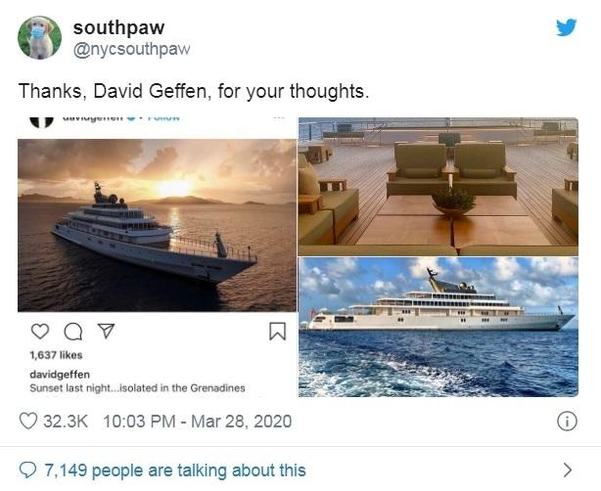Open the Instagram post three-dot menu
This screenshot has height=491, width=601.
click(x=279, y=118)
